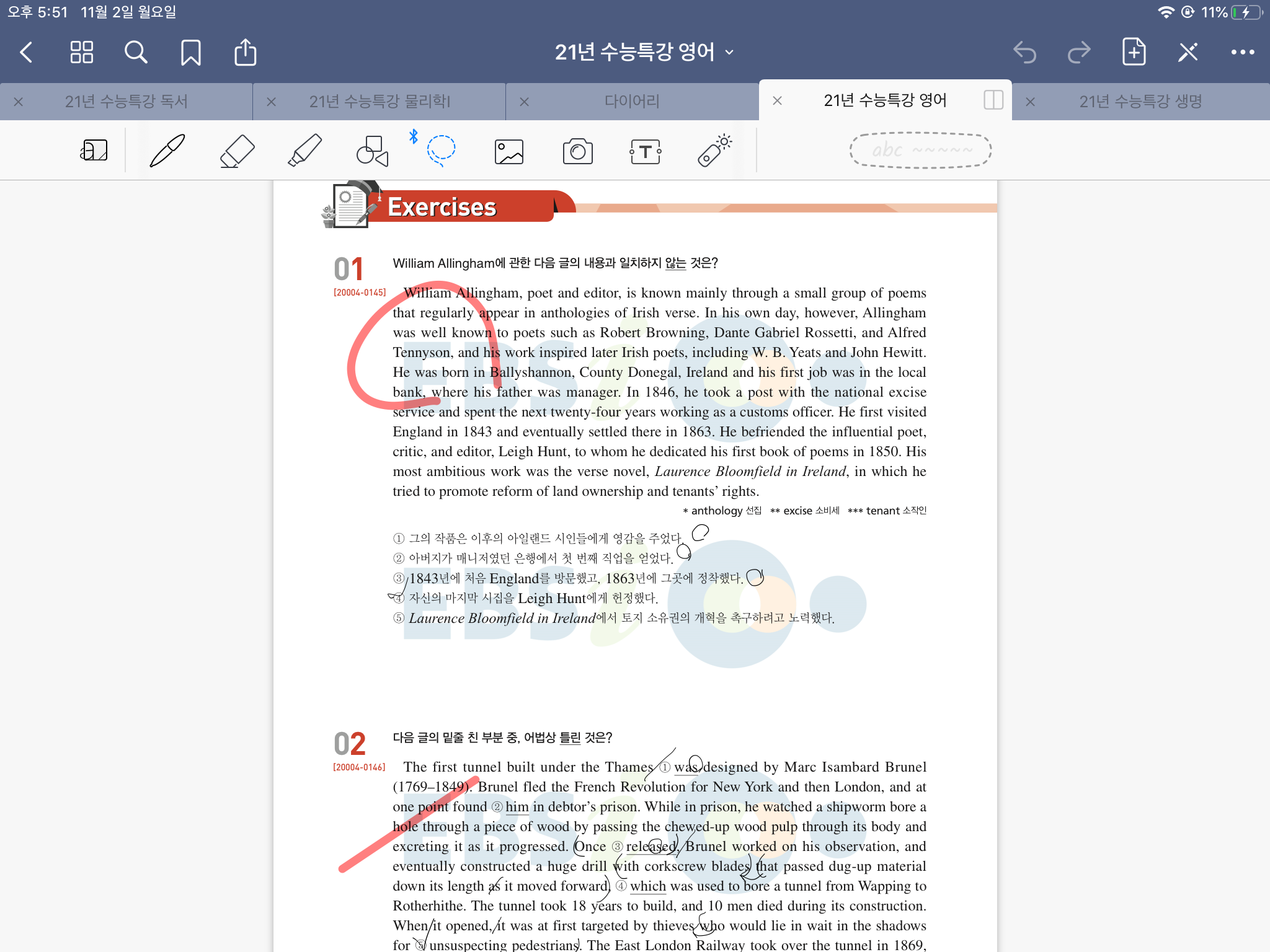
Task: Select the Pen tool
Action: pyautogui.click(x=167, y=151)
